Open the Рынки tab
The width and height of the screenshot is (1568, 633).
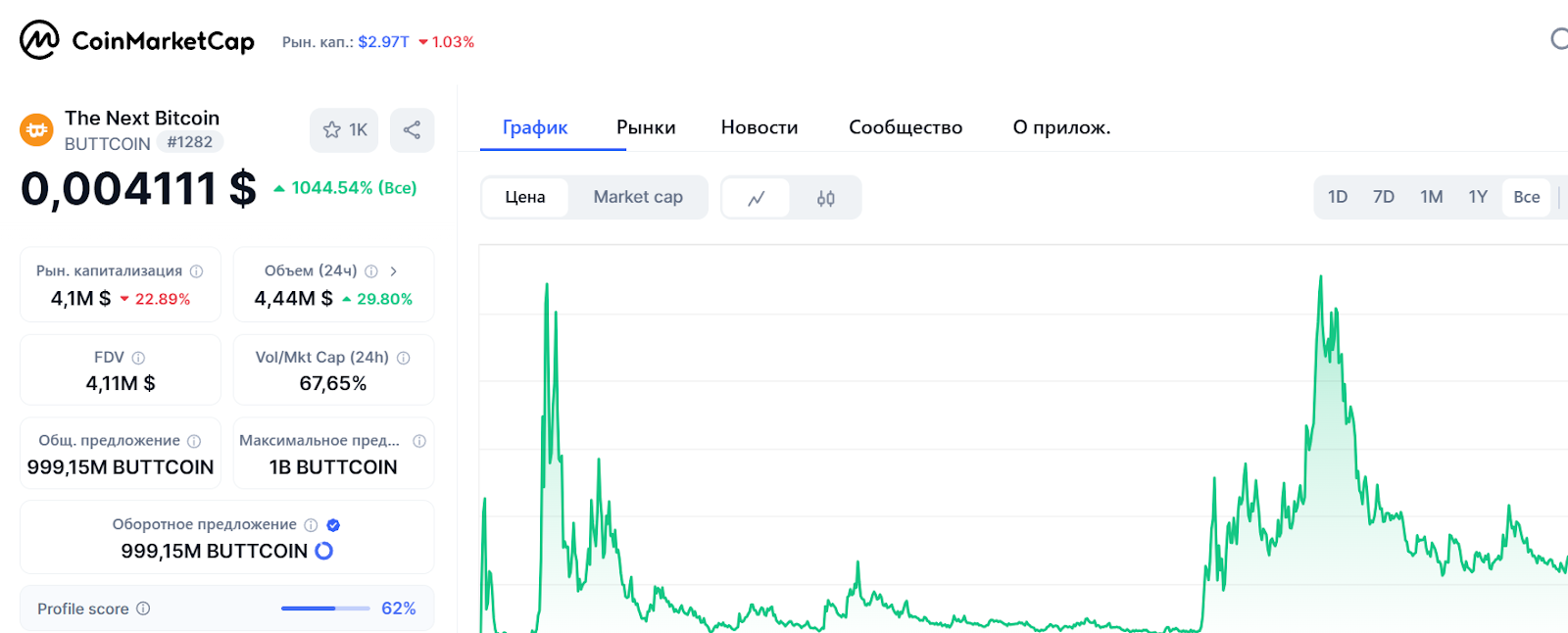tap(646, 127)
